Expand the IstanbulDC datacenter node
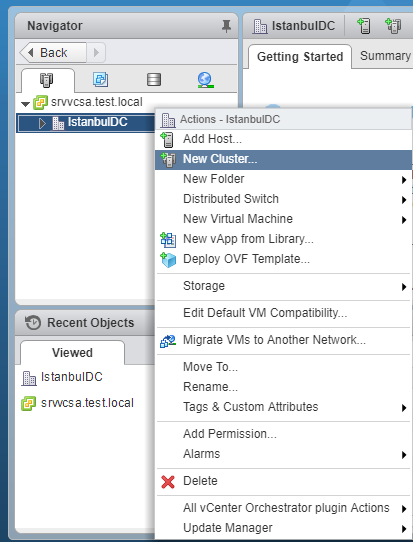 click(42, 123)
